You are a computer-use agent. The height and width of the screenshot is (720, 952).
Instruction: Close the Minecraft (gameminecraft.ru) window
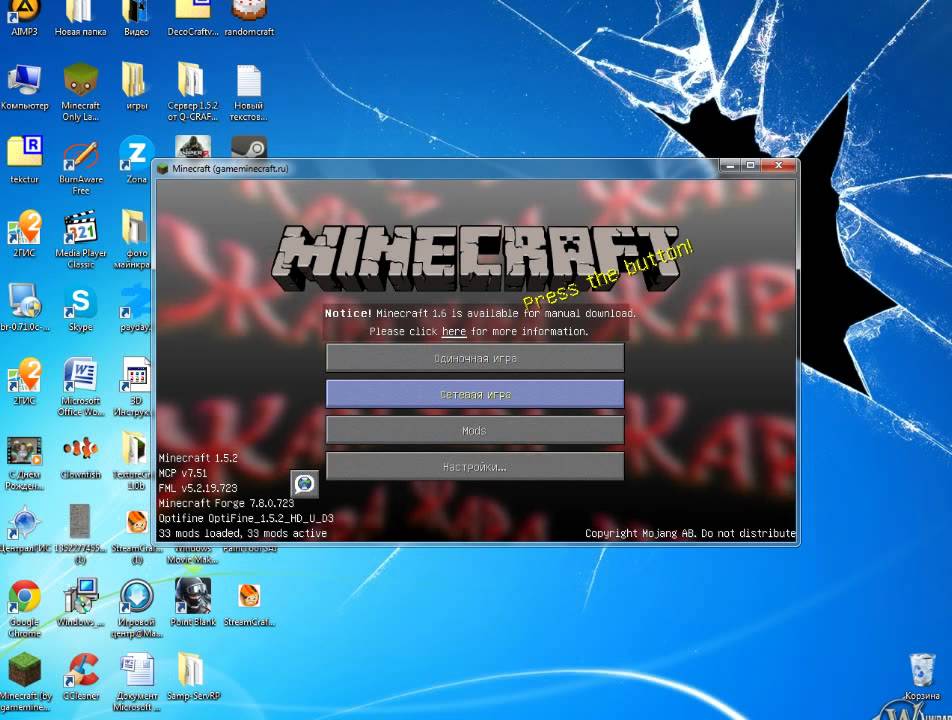[778, 165]
